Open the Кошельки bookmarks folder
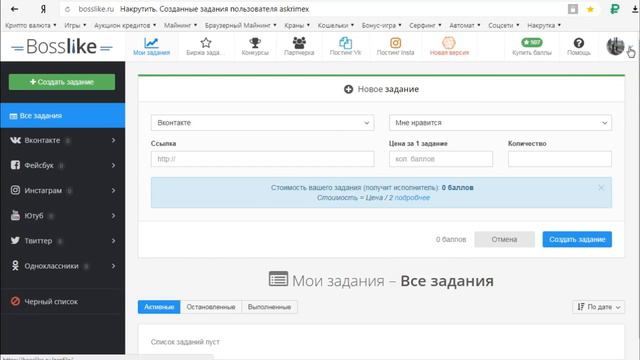This screenshot has width=640, height=360. (x=336, y=25)
